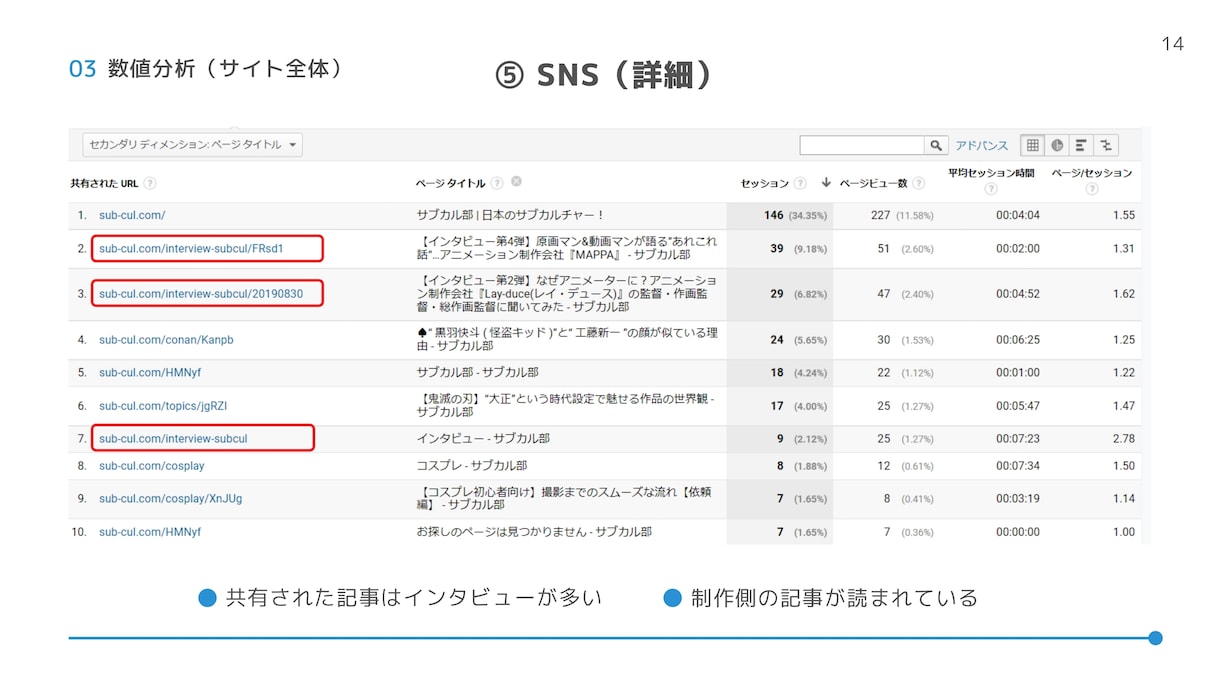Show help for 平均セッション時間 column
1220x686 pixels.
(x=990, y=189)
